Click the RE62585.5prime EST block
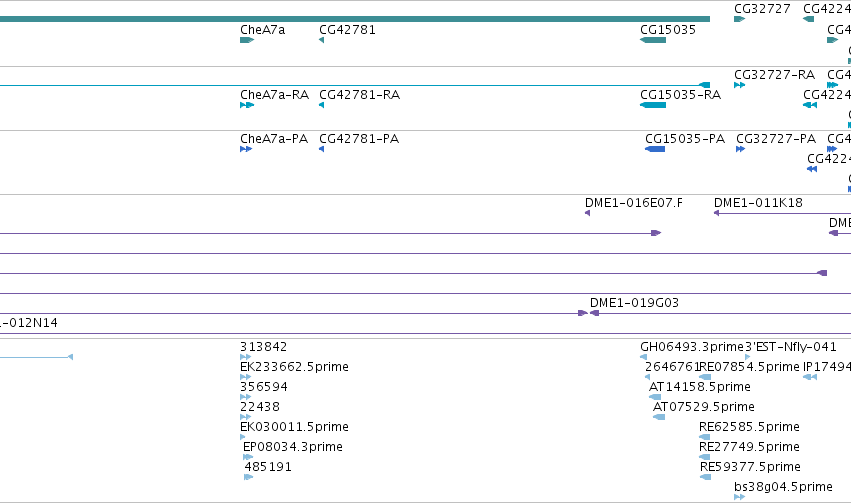 [x=705, y=437]
